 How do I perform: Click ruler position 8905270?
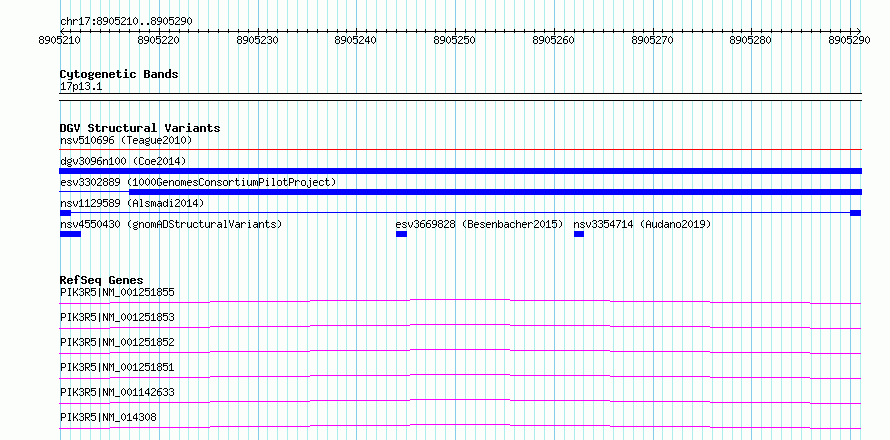point(653,40)
